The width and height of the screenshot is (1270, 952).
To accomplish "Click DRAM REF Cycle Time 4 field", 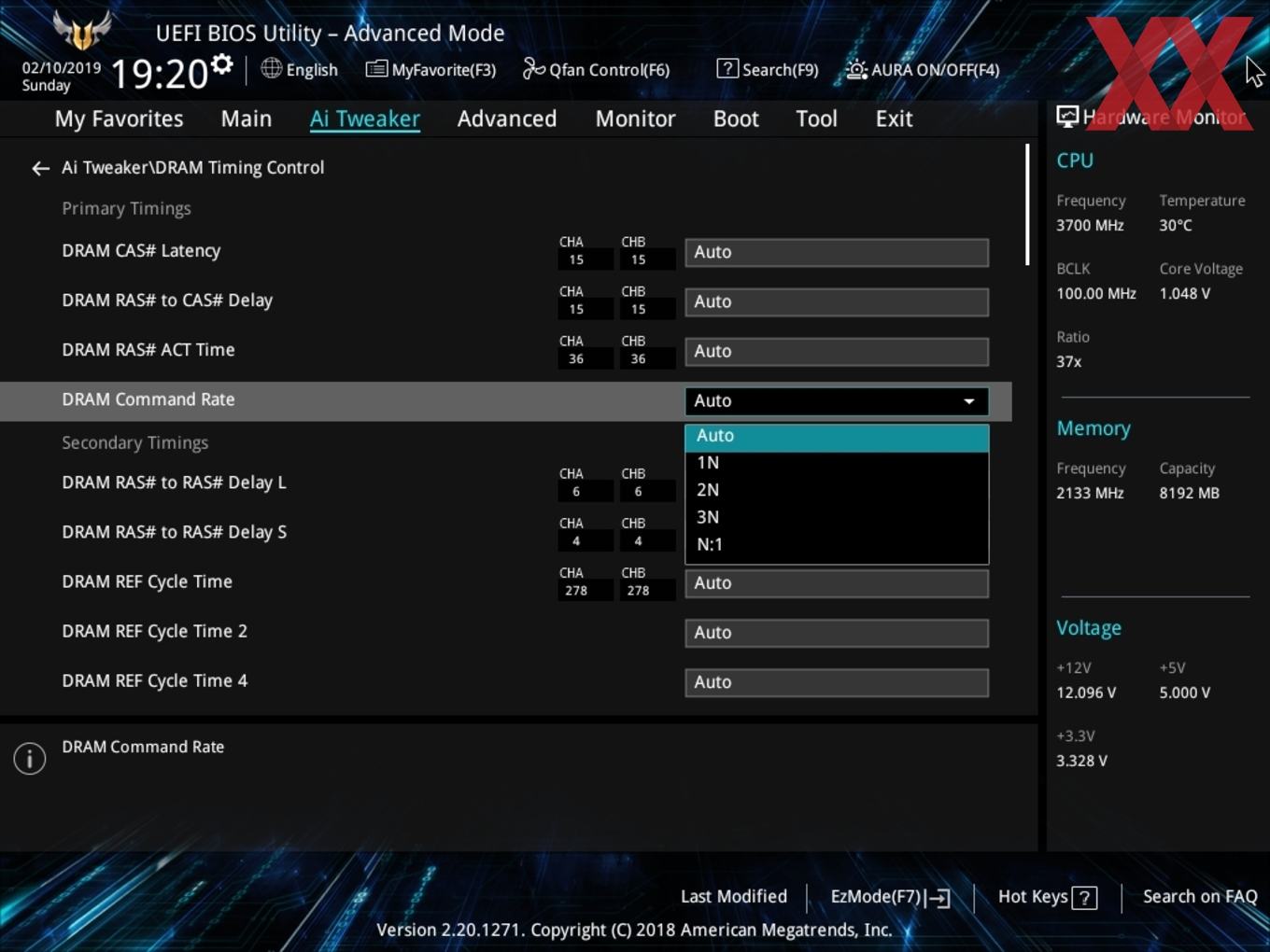I will click(x=837, y=682).
